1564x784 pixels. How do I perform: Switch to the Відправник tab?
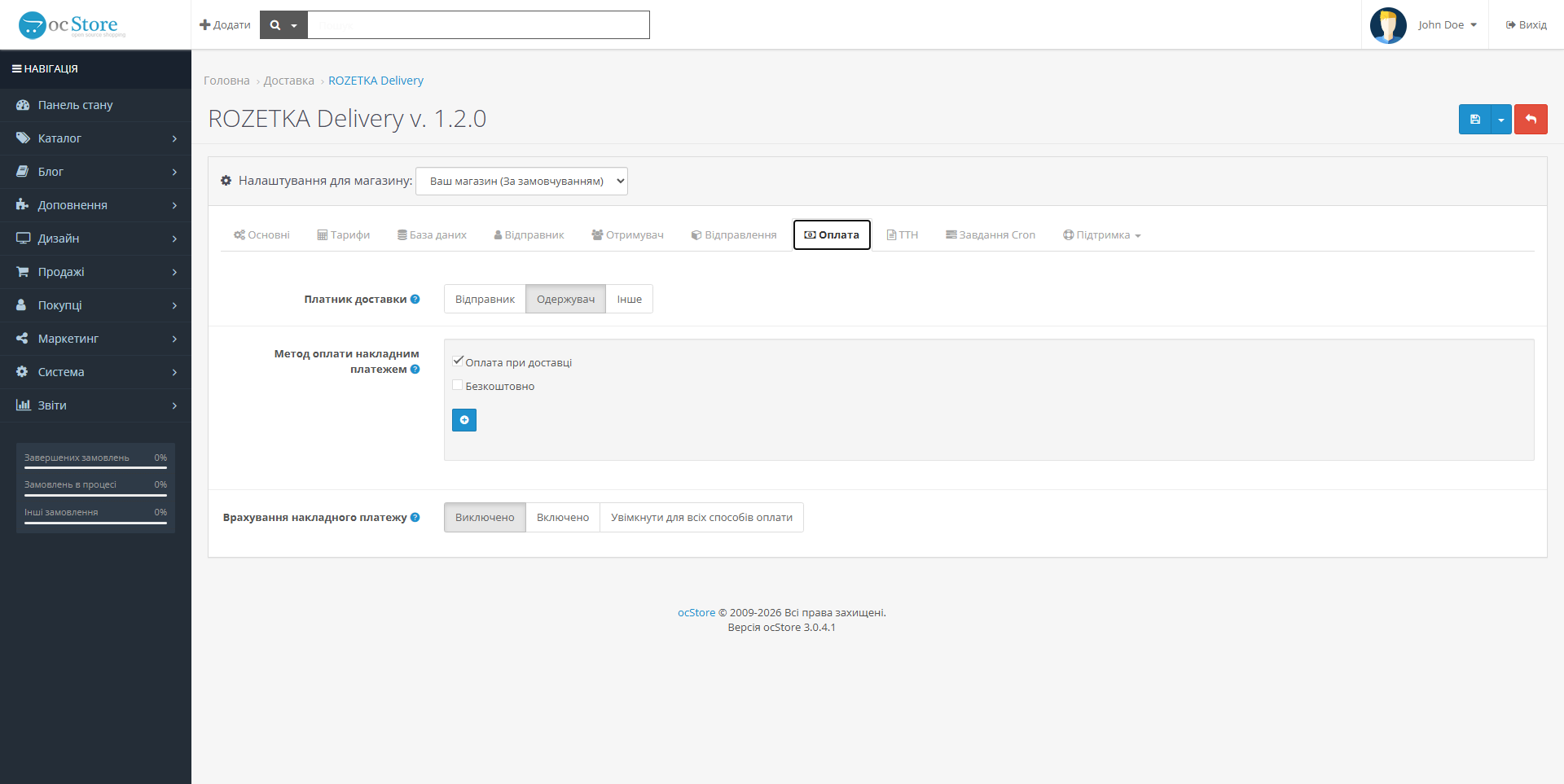(529, 234)
